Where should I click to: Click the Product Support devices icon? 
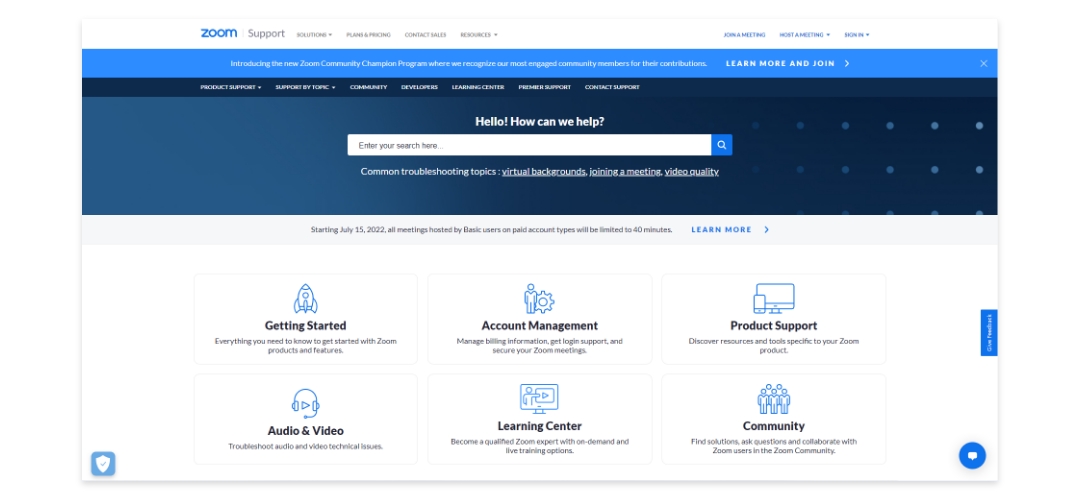coord(773,299)
